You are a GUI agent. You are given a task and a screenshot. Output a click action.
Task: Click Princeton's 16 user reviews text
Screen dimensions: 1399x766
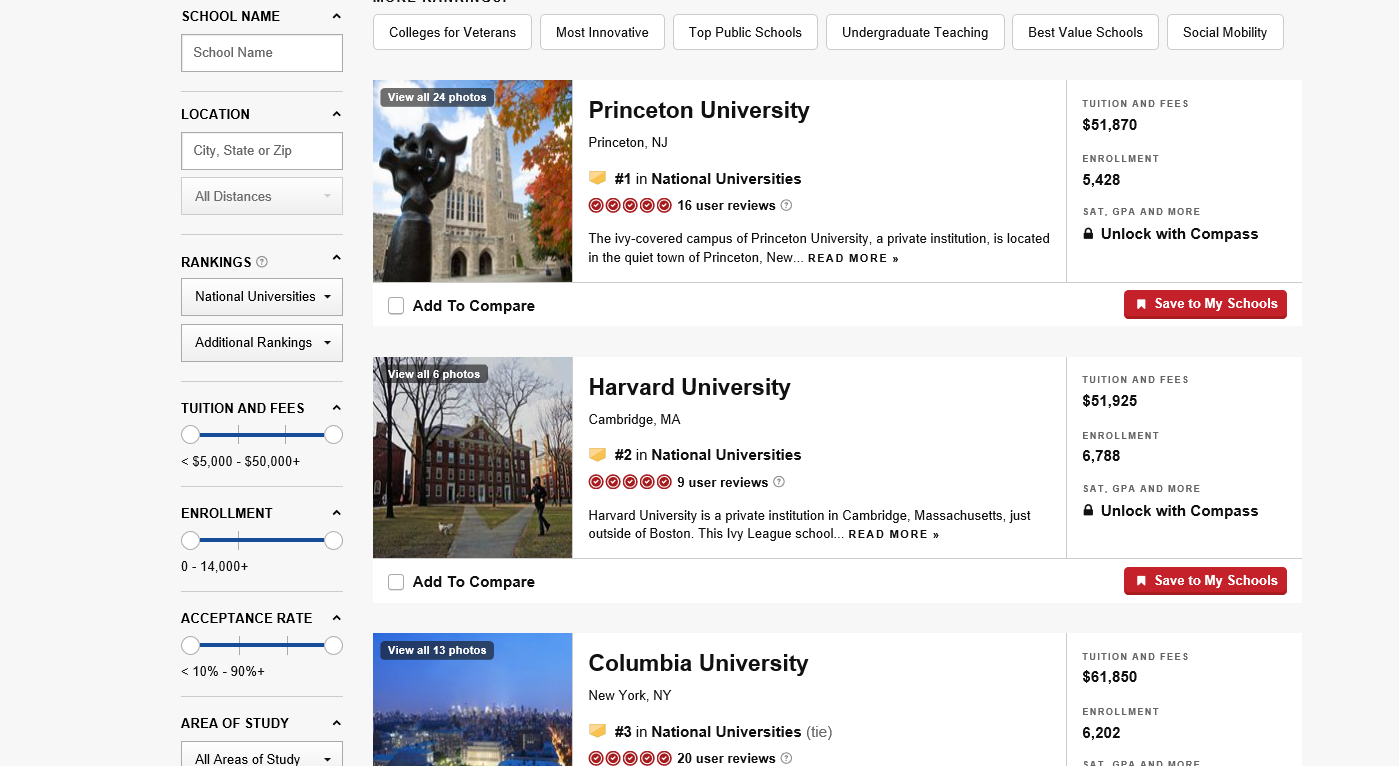[x=726, y=205]
